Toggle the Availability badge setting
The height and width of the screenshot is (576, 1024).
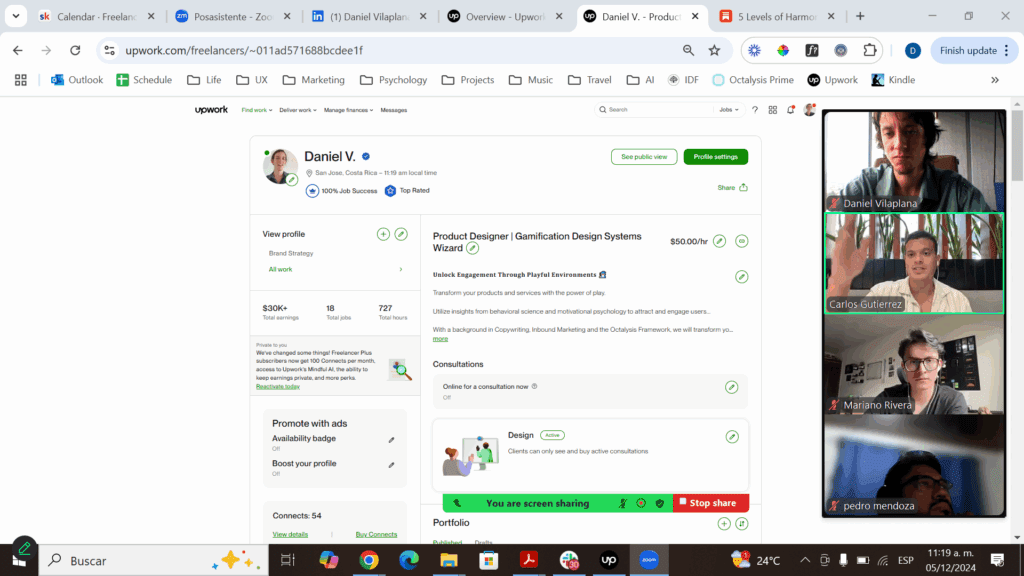pos(391,440)
